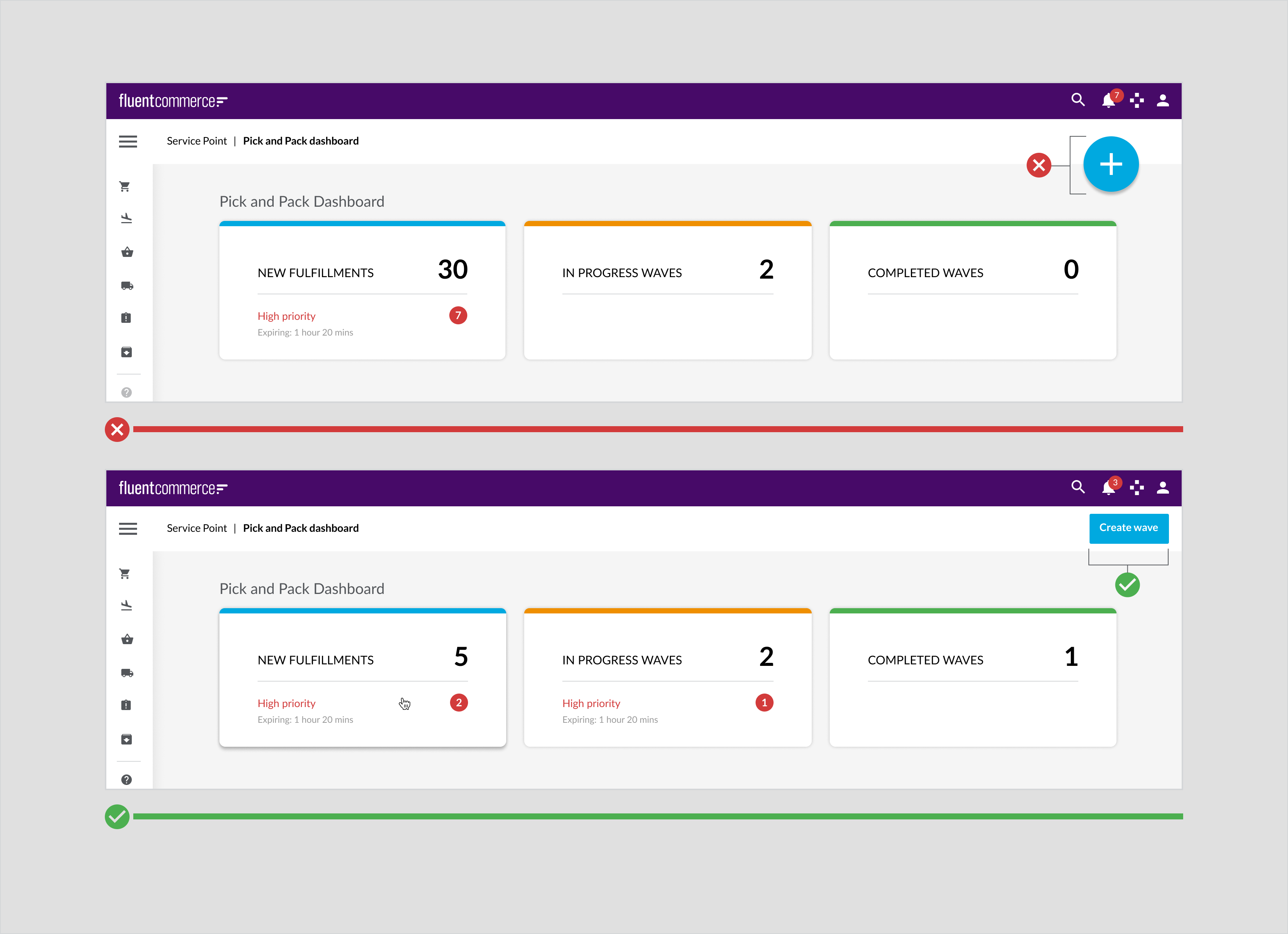Click Service Point breadcrumb in lower dashboard
1288x934 pixels.
click(x=197, y=528)
